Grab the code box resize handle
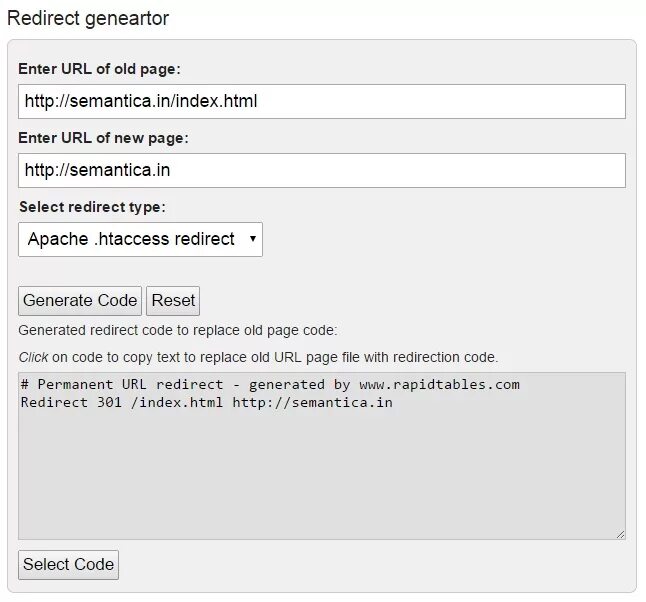Screen dimensions: 646x602 620,535
